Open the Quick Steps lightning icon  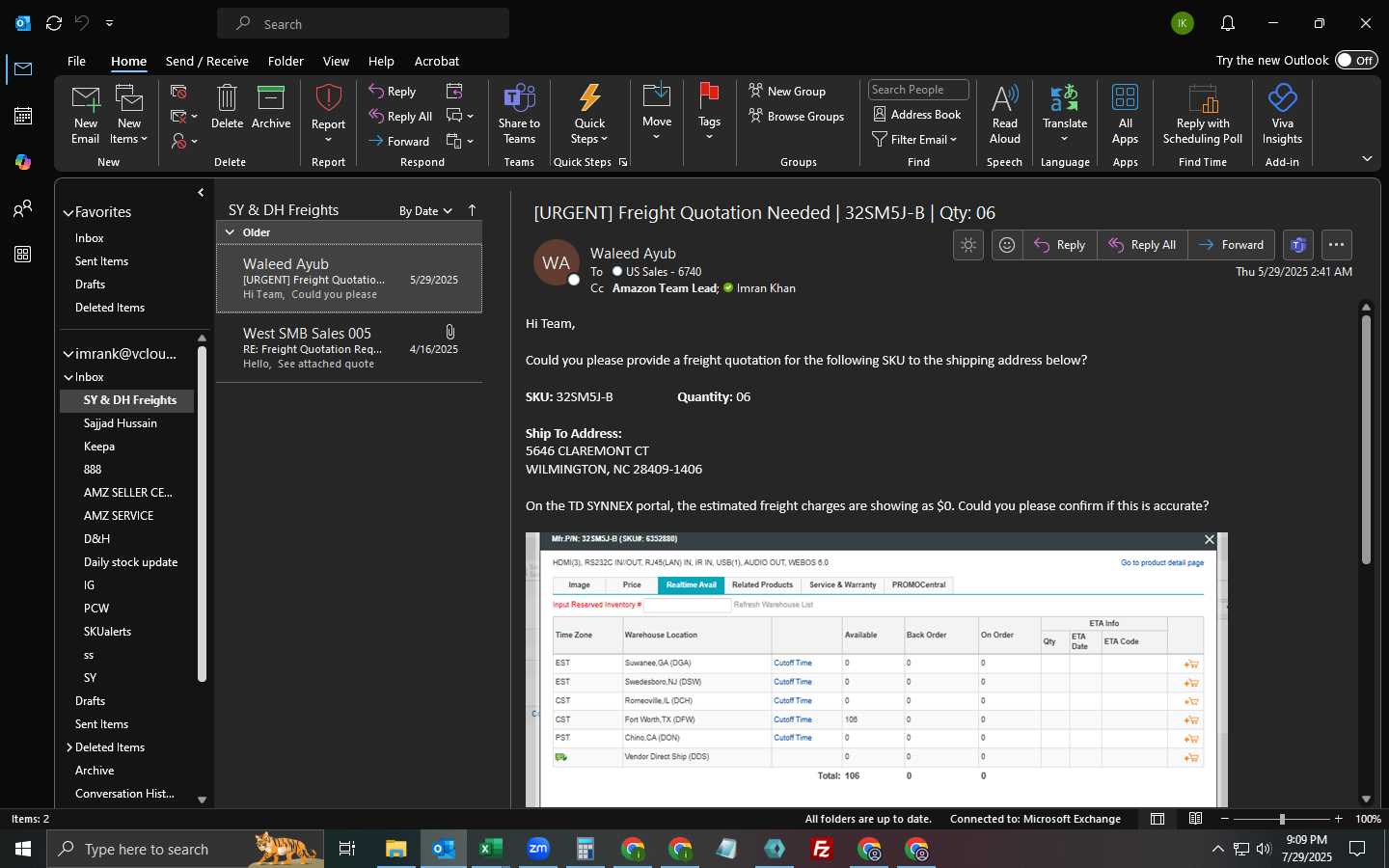click(x=589, y=114)
